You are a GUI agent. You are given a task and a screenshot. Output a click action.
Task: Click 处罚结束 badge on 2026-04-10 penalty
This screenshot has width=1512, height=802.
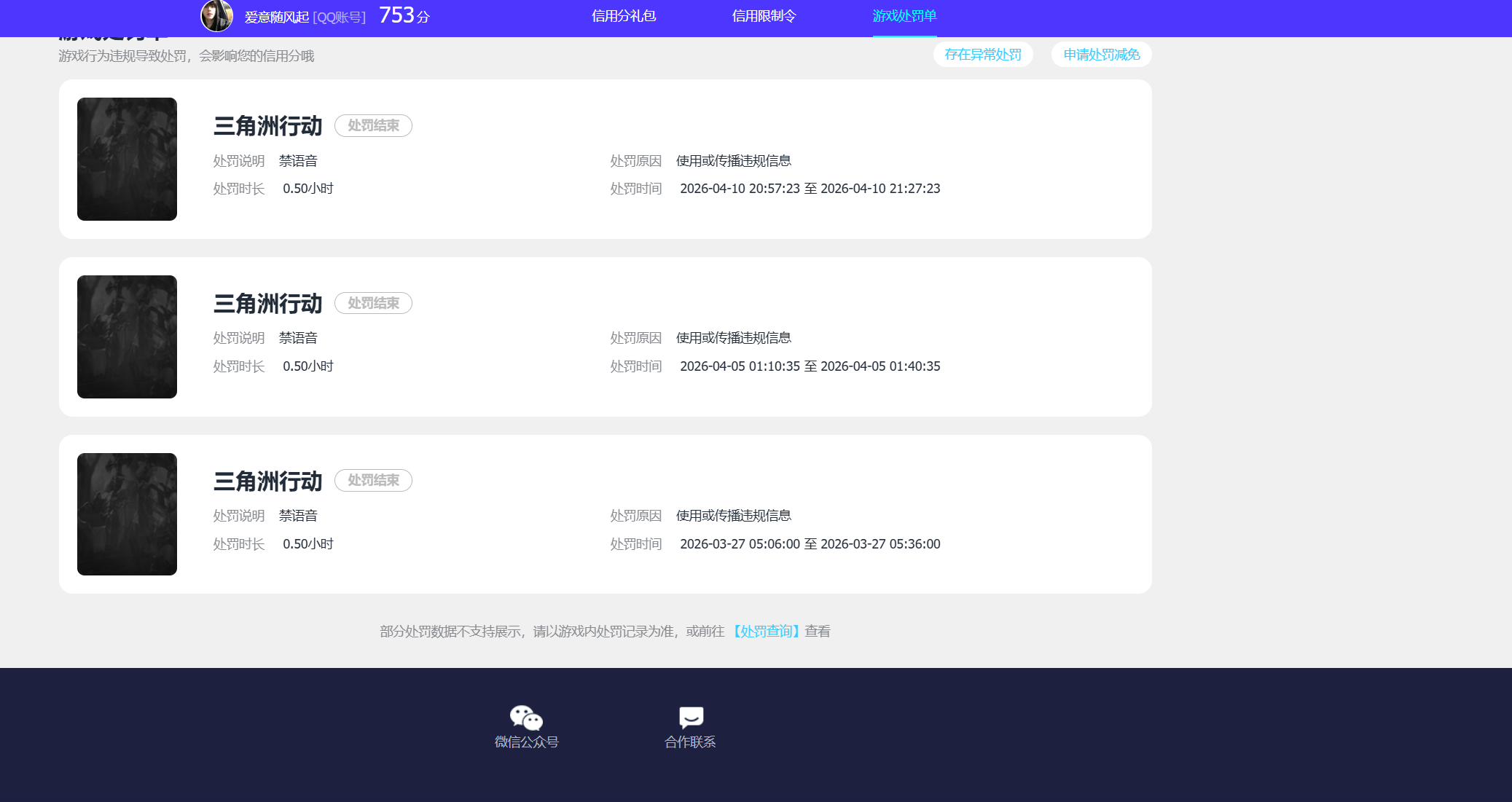[x=373, y=126]
